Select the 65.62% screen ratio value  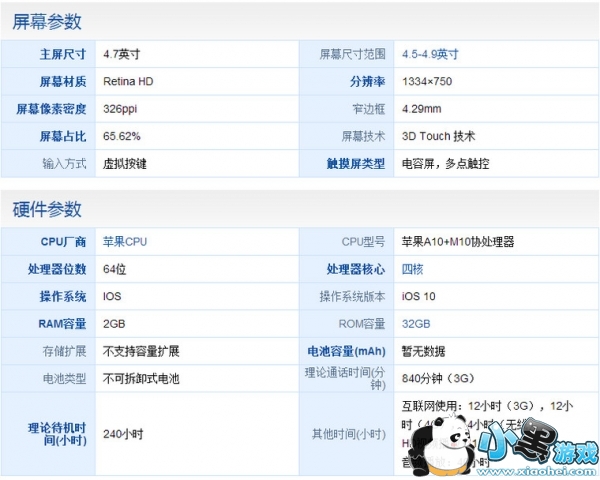coord(122,136)
